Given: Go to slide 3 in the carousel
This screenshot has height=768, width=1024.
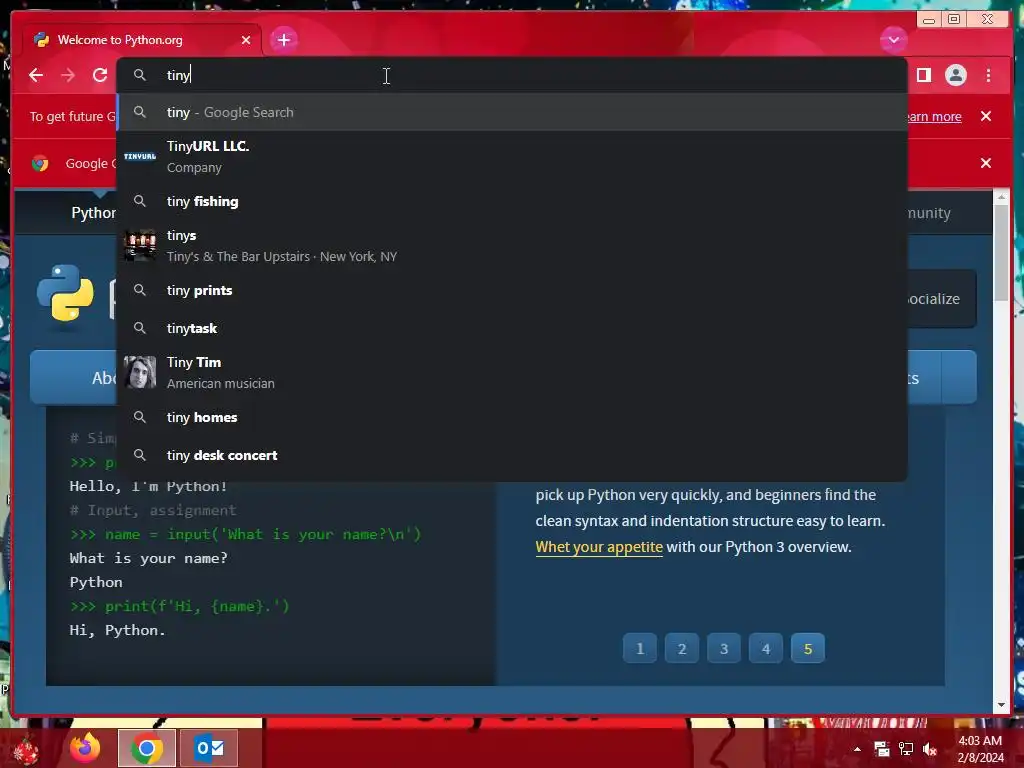Looking at the screenshot, I should click(x=724, y=648).
